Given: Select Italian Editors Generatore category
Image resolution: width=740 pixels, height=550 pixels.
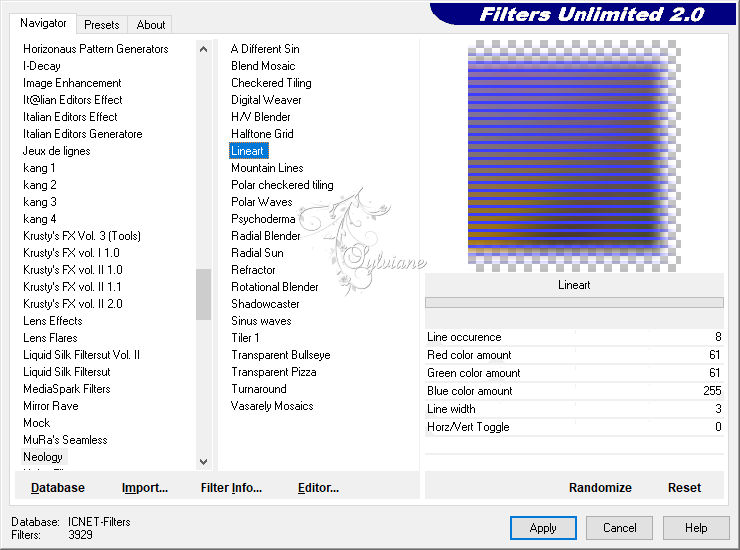Looking at the screenshot, I should (83, 134).
